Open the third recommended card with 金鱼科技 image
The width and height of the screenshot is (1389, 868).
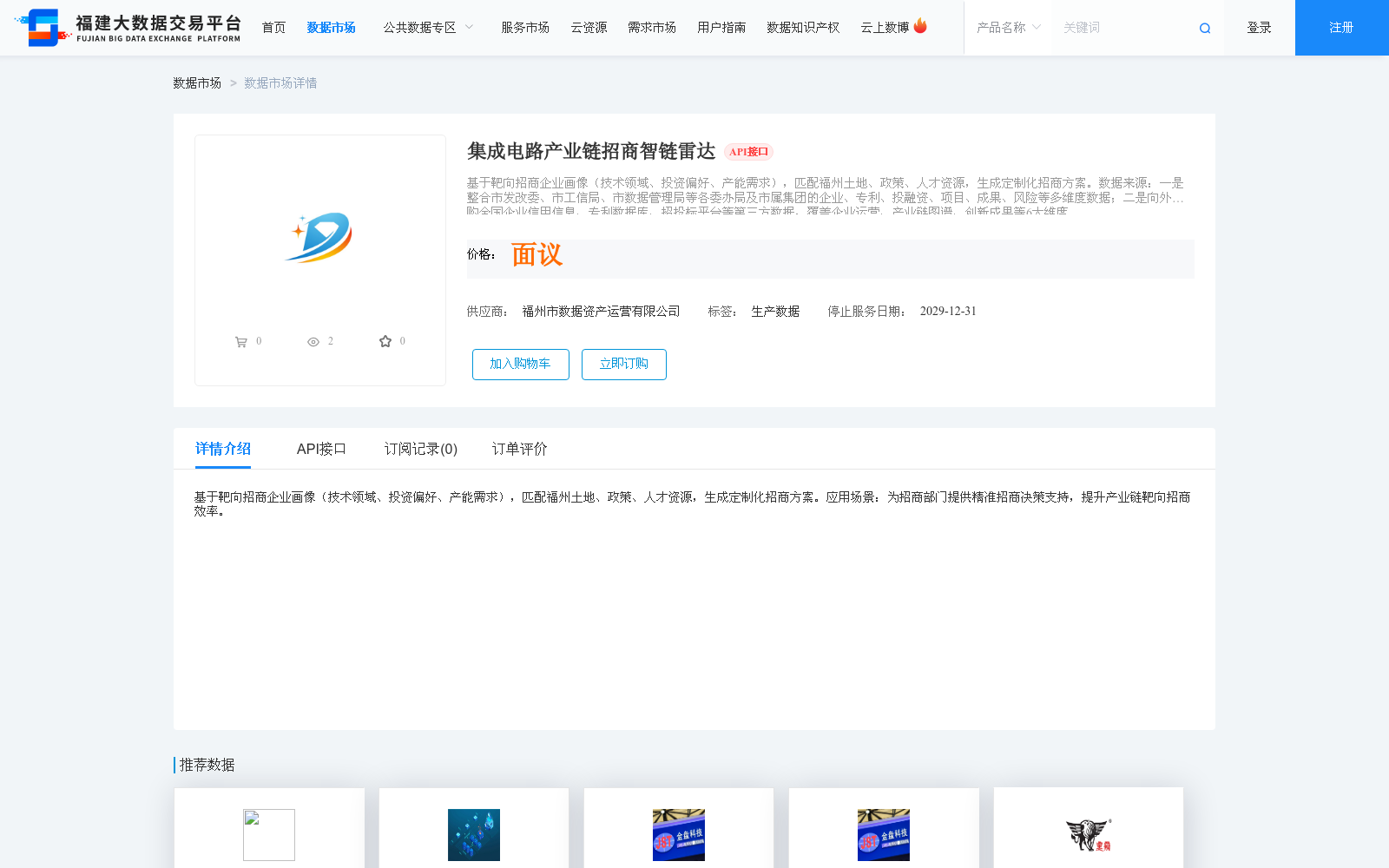pyautogui.click(x=679, y=828)
